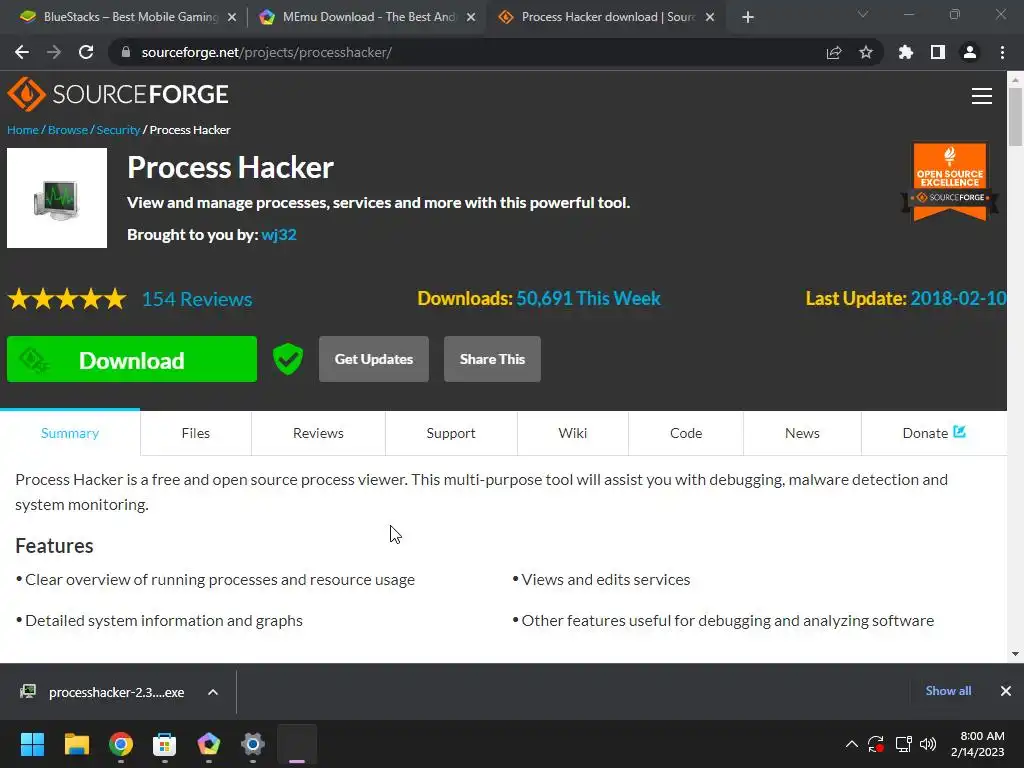
Task: Open the wj32 author link
Action: [x=279, y=235]
